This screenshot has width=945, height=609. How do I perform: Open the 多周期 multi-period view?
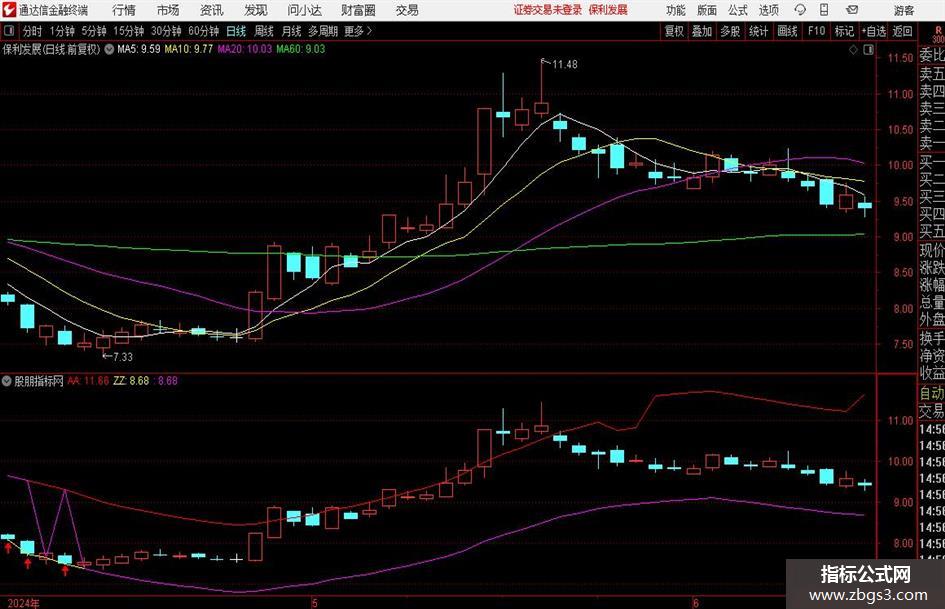click(323, 31)
